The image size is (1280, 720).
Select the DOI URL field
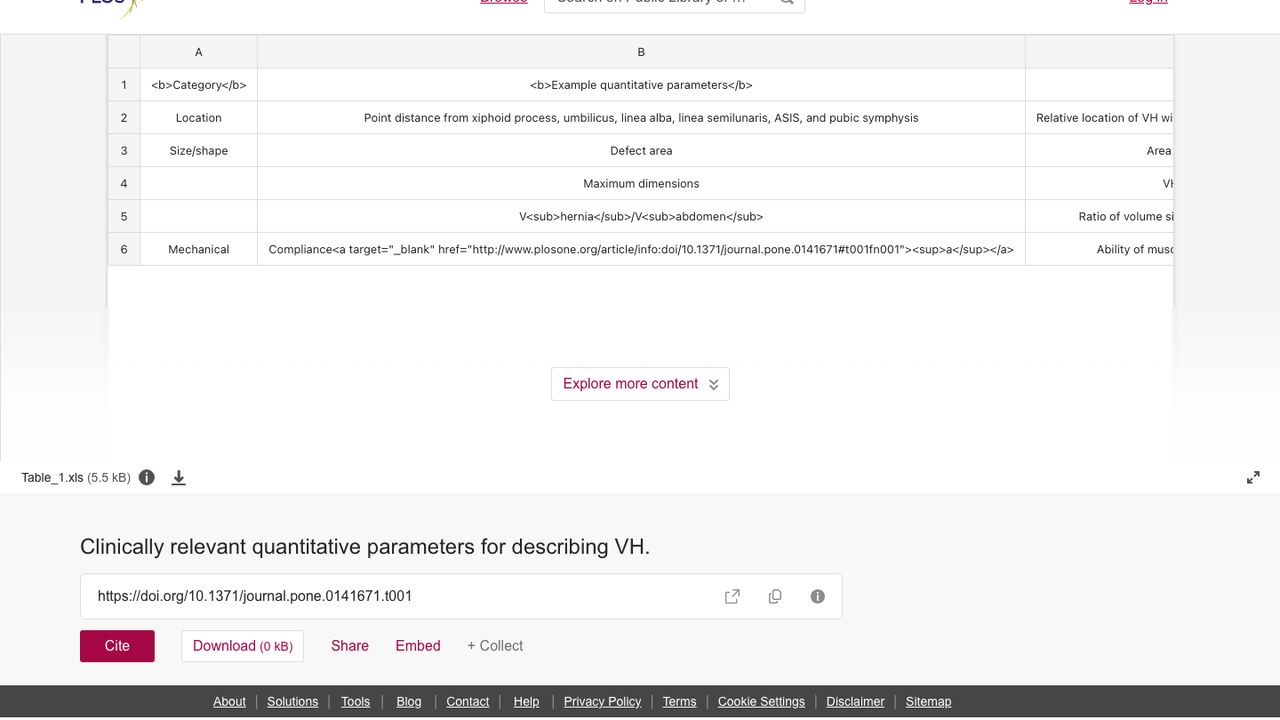461,596
